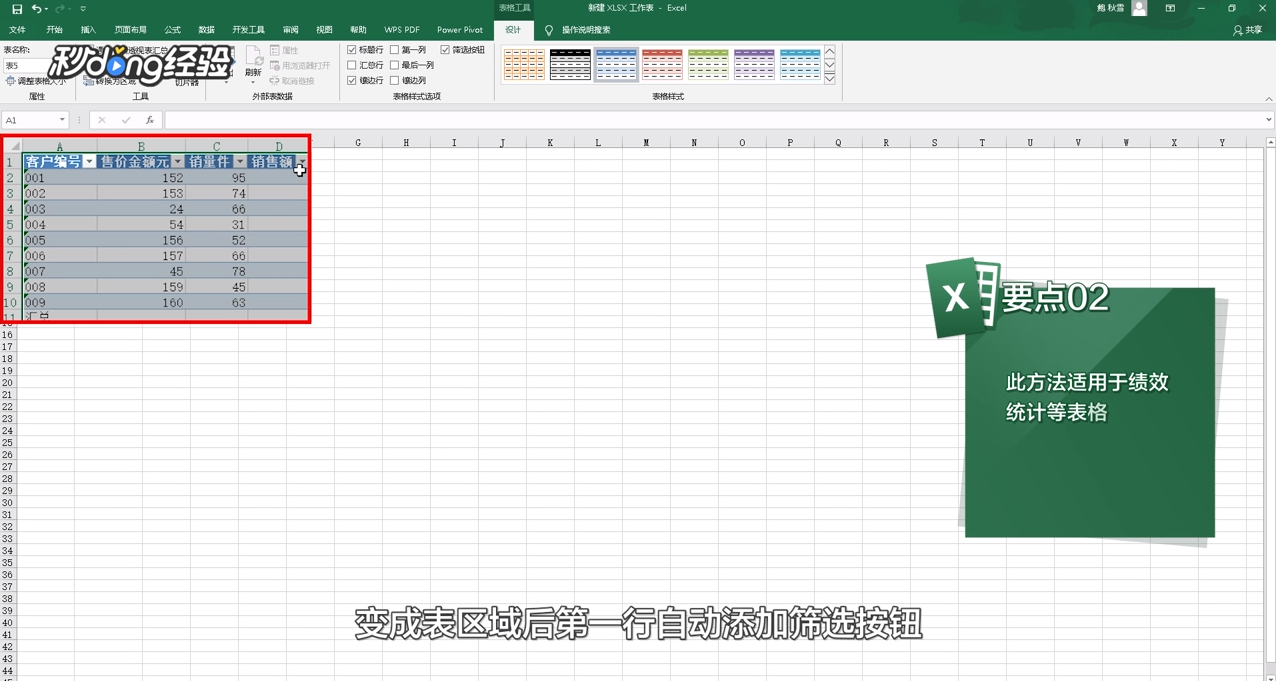Screen dimensions: 1276x681
Task: Click the lightbulb 操作说明搜索 icon
Action: tap(549, 30)
